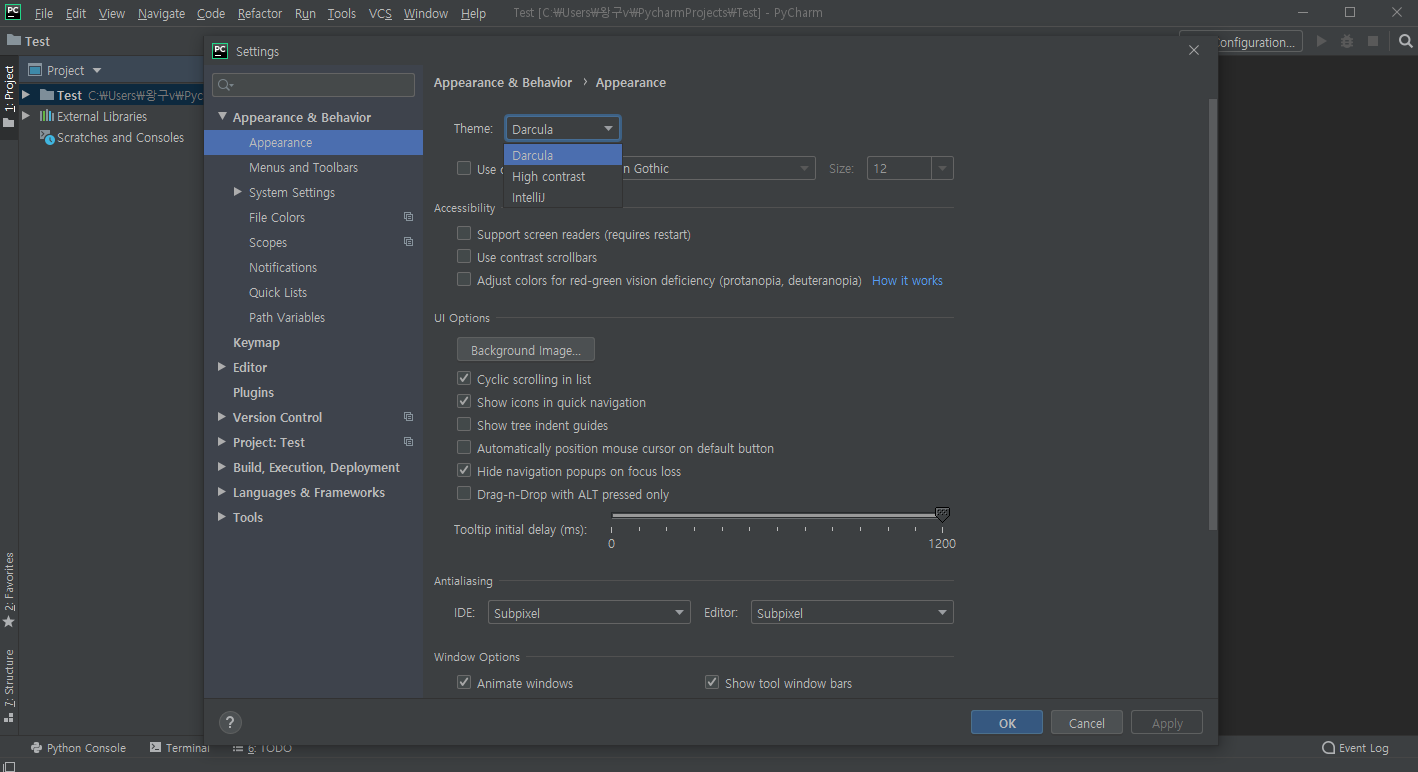The image size is (1418, 772).
Task: Open the Navigate menu
Action: click(x=161, y=14)
